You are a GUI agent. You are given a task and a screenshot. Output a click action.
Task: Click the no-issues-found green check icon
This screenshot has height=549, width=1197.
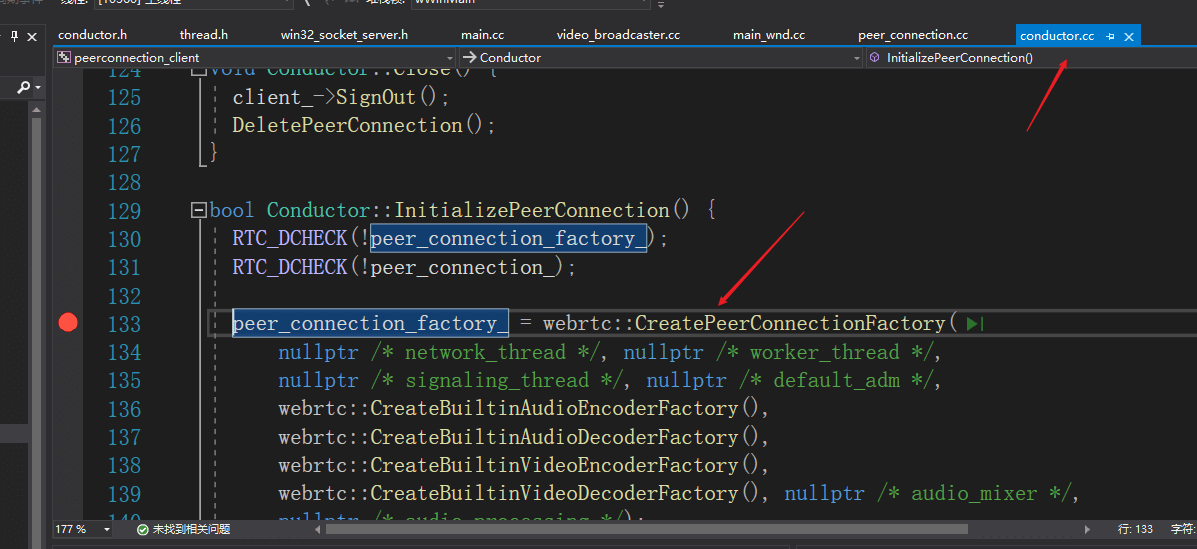tap(142, 528)
